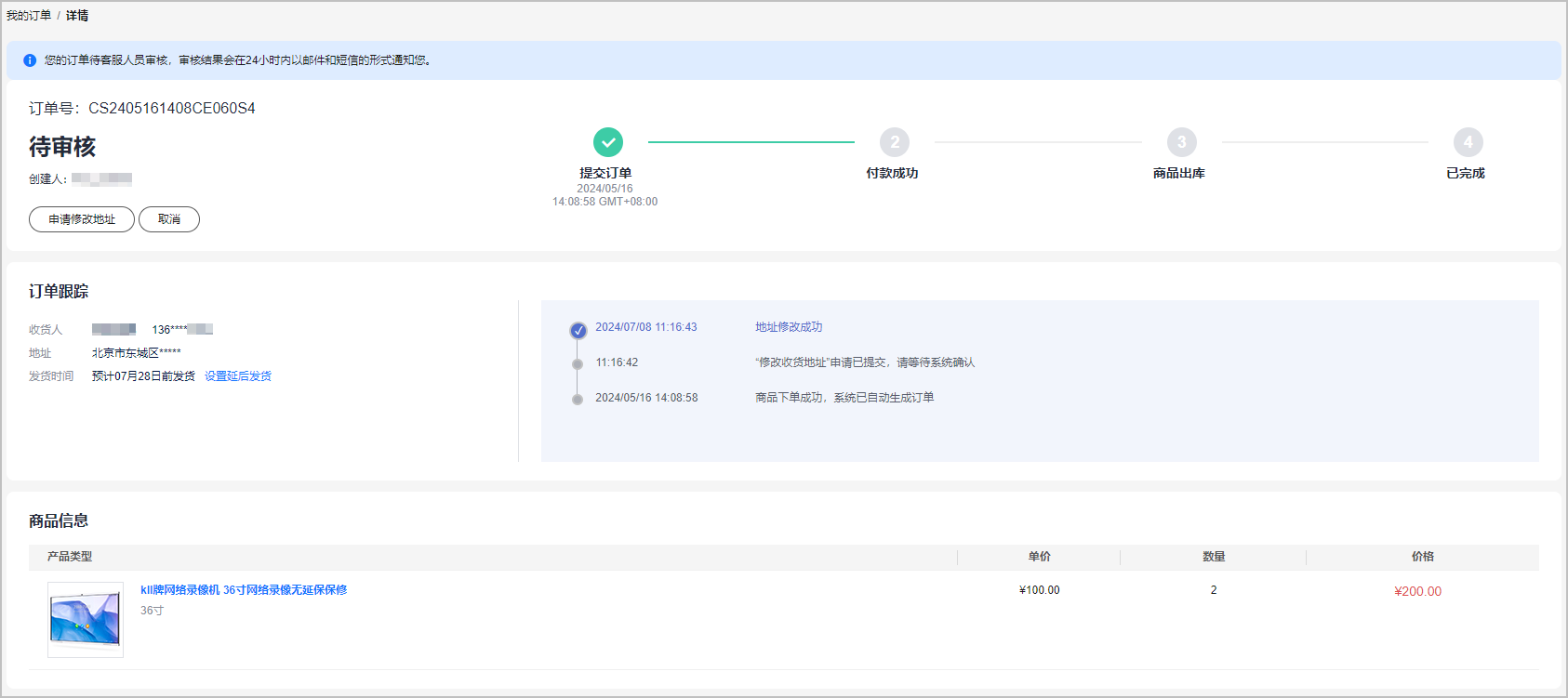This screenshot has height=698, width=1568.
Task: Click the blue check icon beside 地址修改成功
Action: pyautogui.click(x=578, y=330)
